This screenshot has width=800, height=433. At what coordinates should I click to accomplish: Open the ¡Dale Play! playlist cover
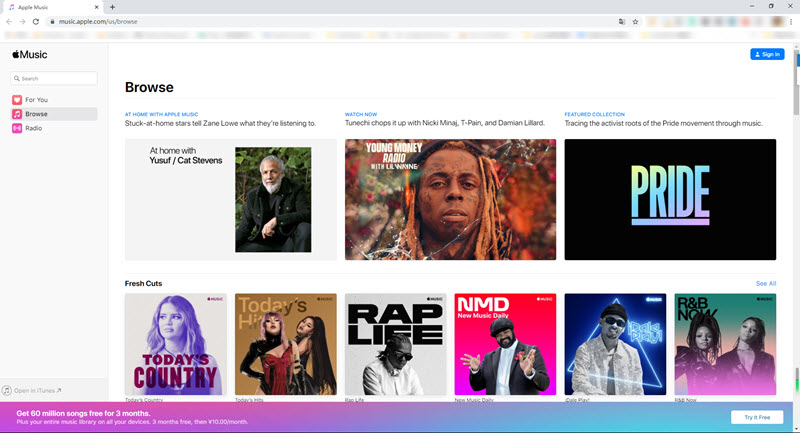[x=615, y=344]
